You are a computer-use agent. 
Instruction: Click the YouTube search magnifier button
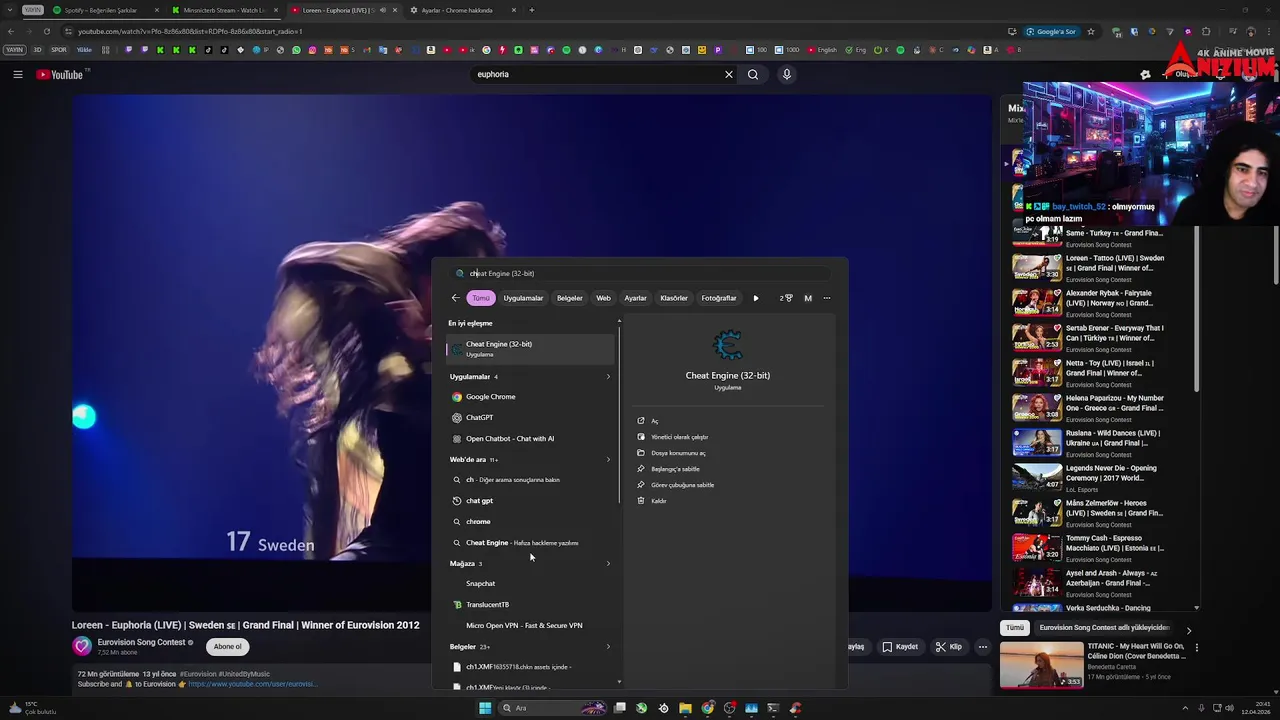(x=753, y=74)
